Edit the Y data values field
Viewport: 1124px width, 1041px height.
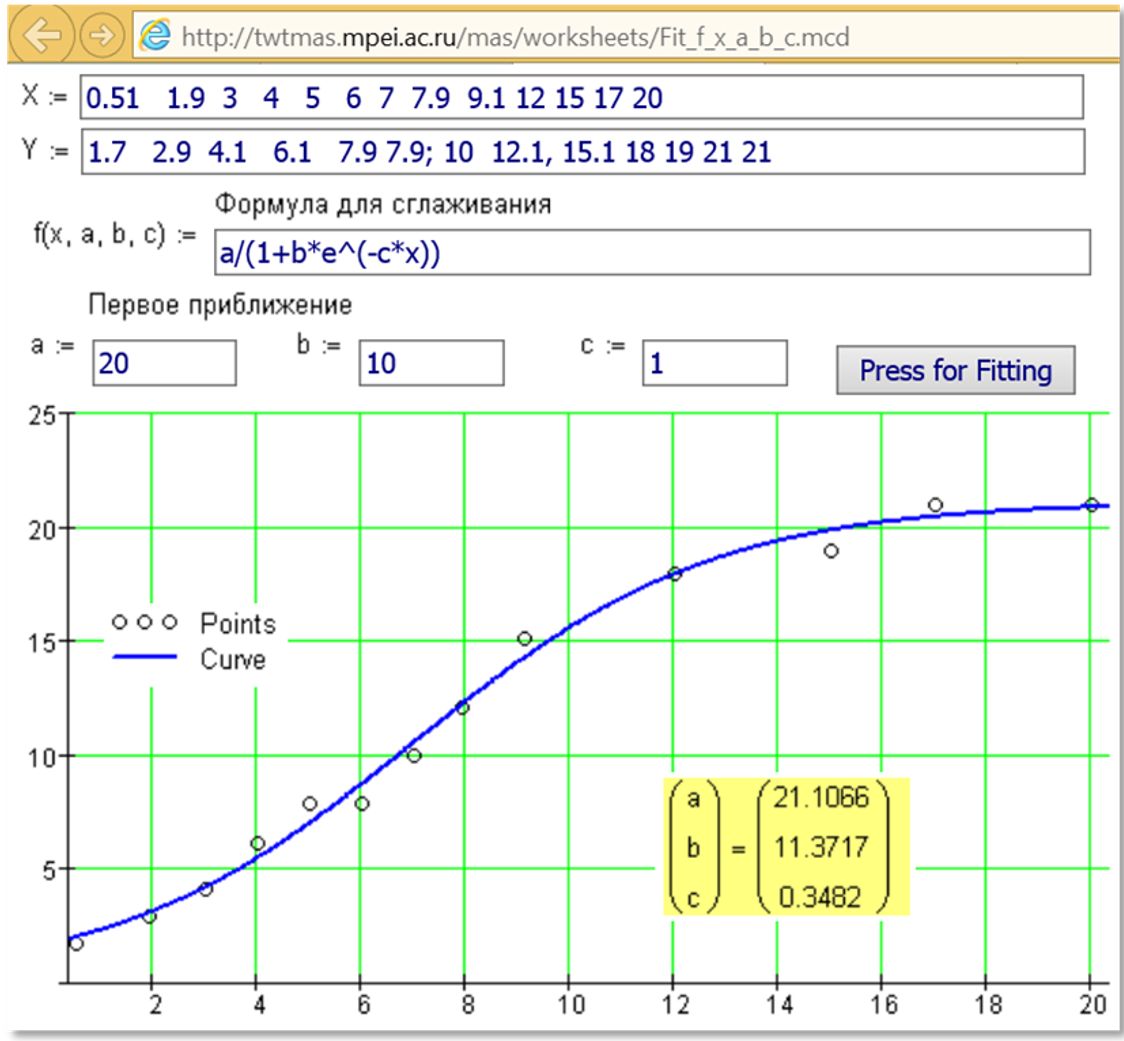coord(583,151)
